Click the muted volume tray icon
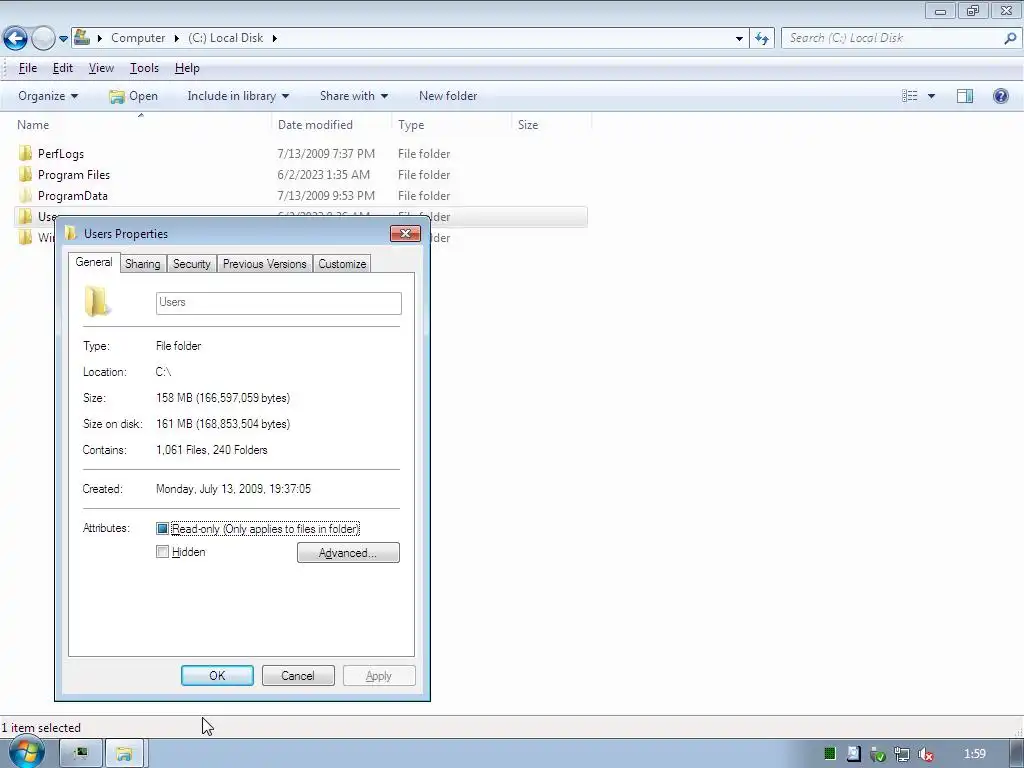The width and height of the screenshot is (1024, 768). pos(925,754)
